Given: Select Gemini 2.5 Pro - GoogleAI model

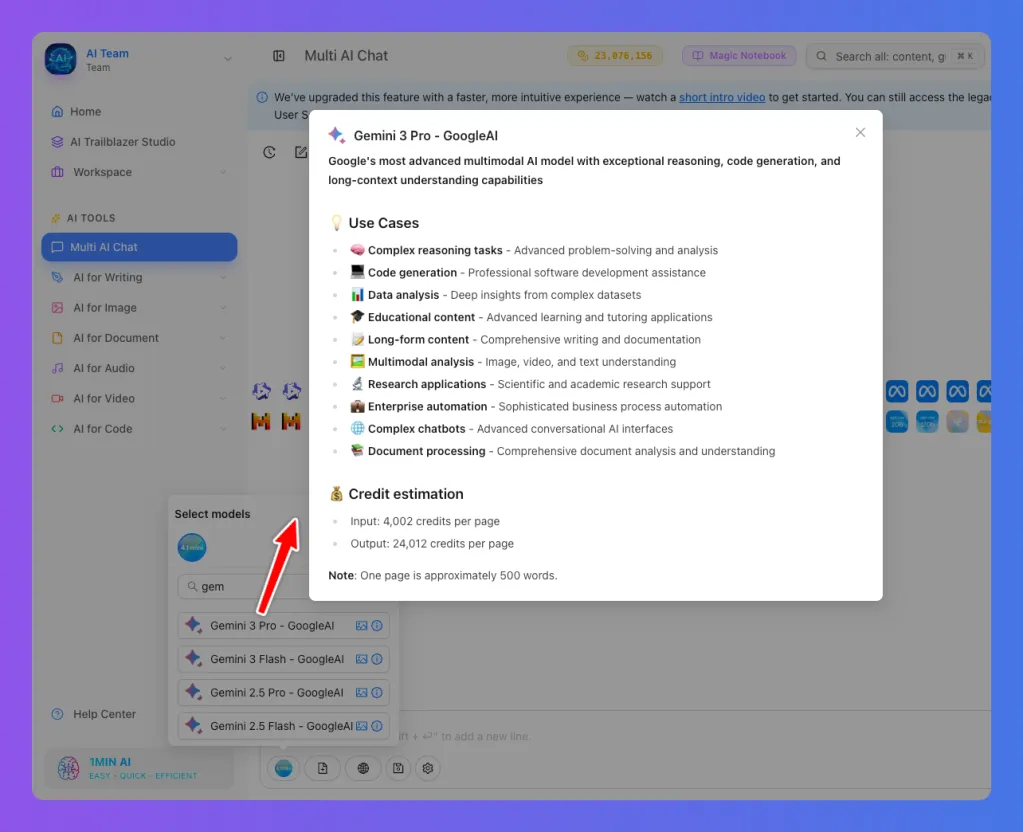Looking at the screenshot, I should coord(283,692).
